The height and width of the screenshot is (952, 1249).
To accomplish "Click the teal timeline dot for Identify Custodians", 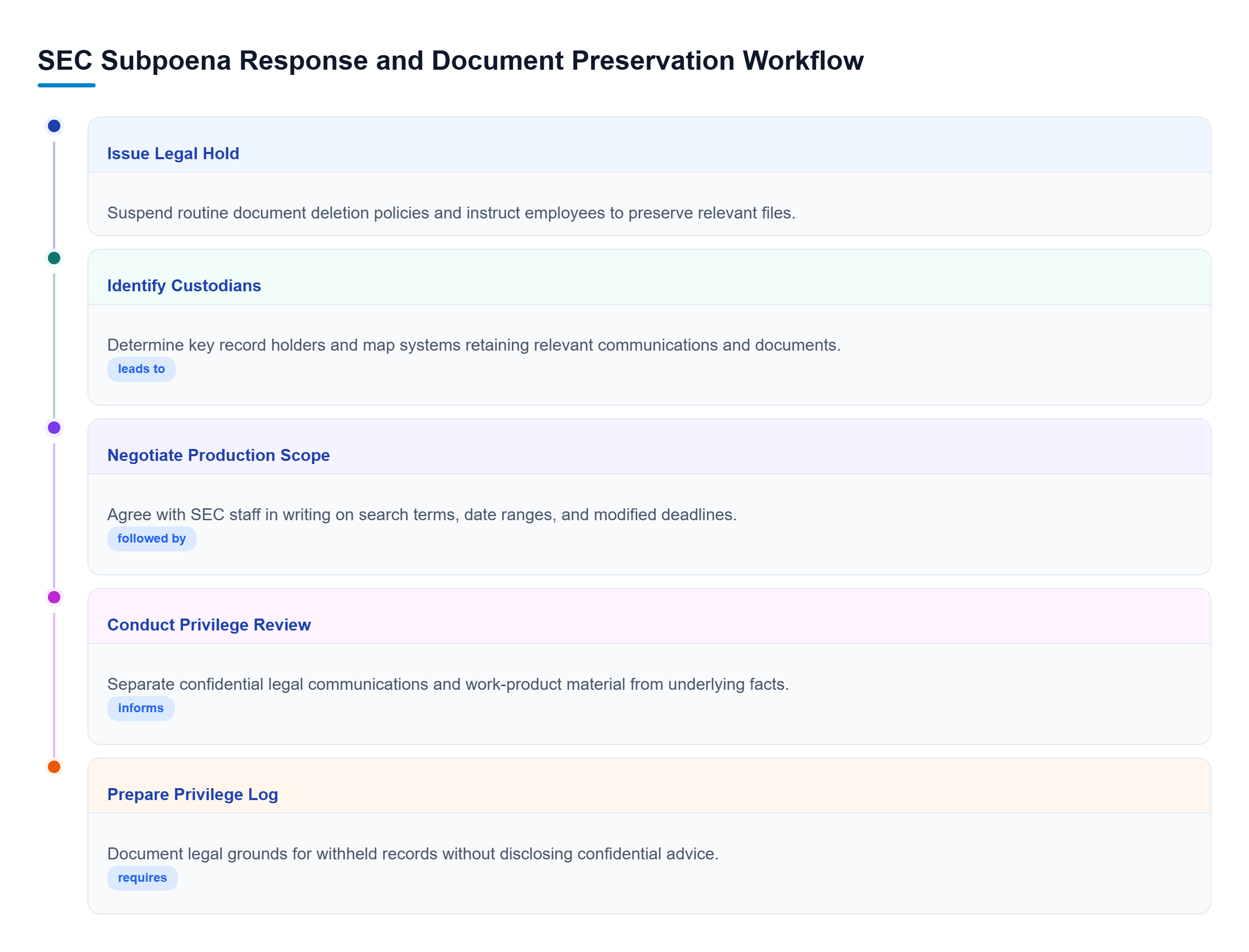I will click(54, 258).
